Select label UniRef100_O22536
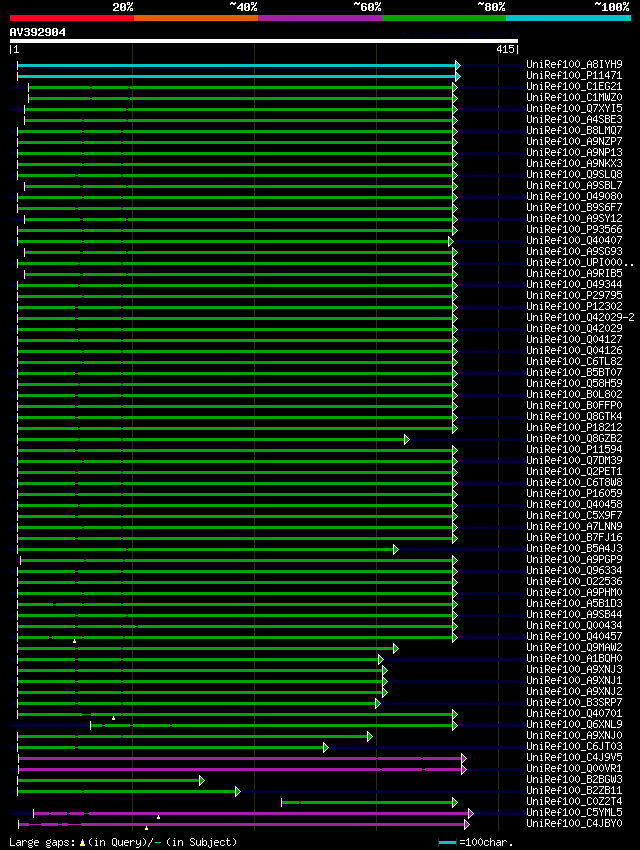The width and height of the screenshot is (640, 850). click(574, 581)
